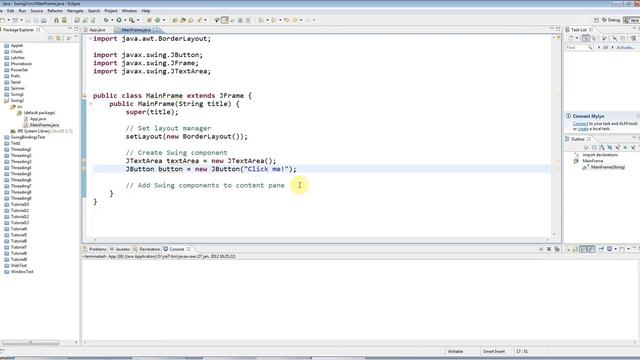Toggle the Mark Occurrences toolbar button
The image size is (640, 360).
pos(225,20)
